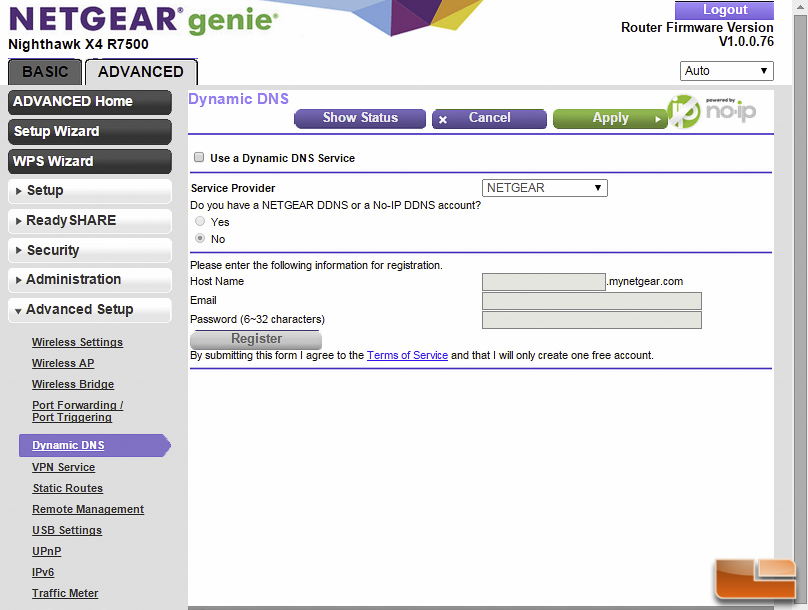Expand the Security menu section

coord(90,250)
